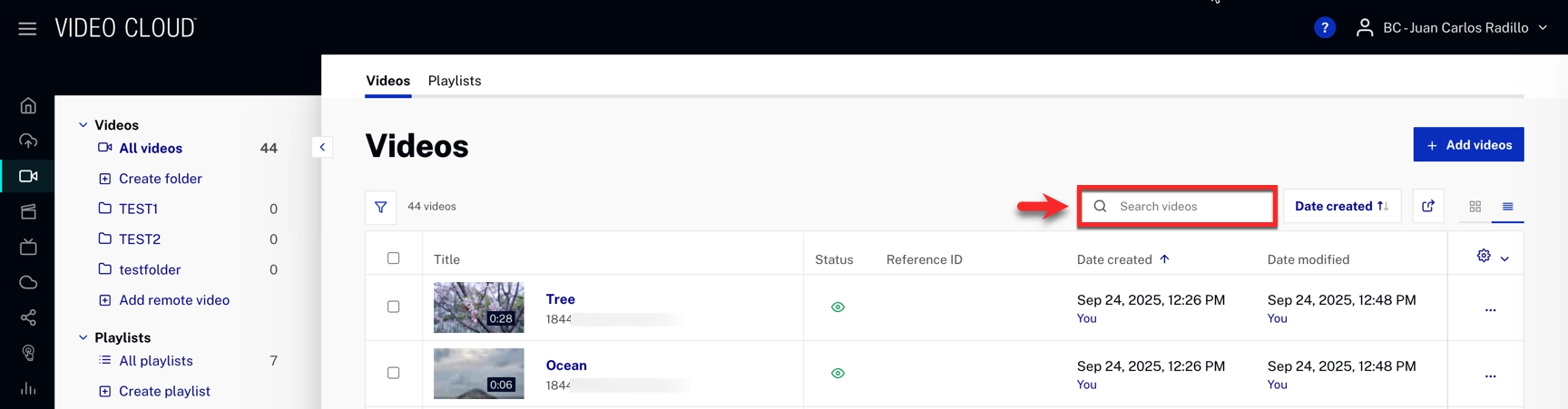Switch to list view
Image resolution: width=1568 pixels, height=409 pixels.
(1507, 207)
